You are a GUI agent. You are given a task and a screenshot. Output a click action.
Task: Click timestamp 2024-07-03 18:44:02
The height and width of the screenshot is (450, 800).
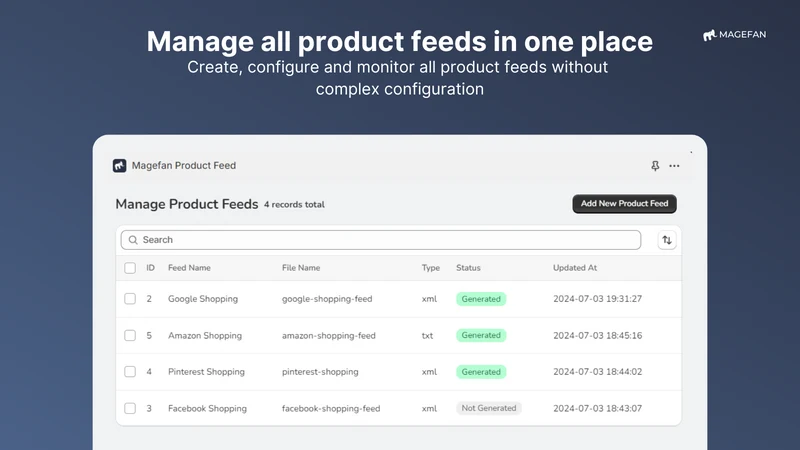pyautogui.click(x=597, y=372)
